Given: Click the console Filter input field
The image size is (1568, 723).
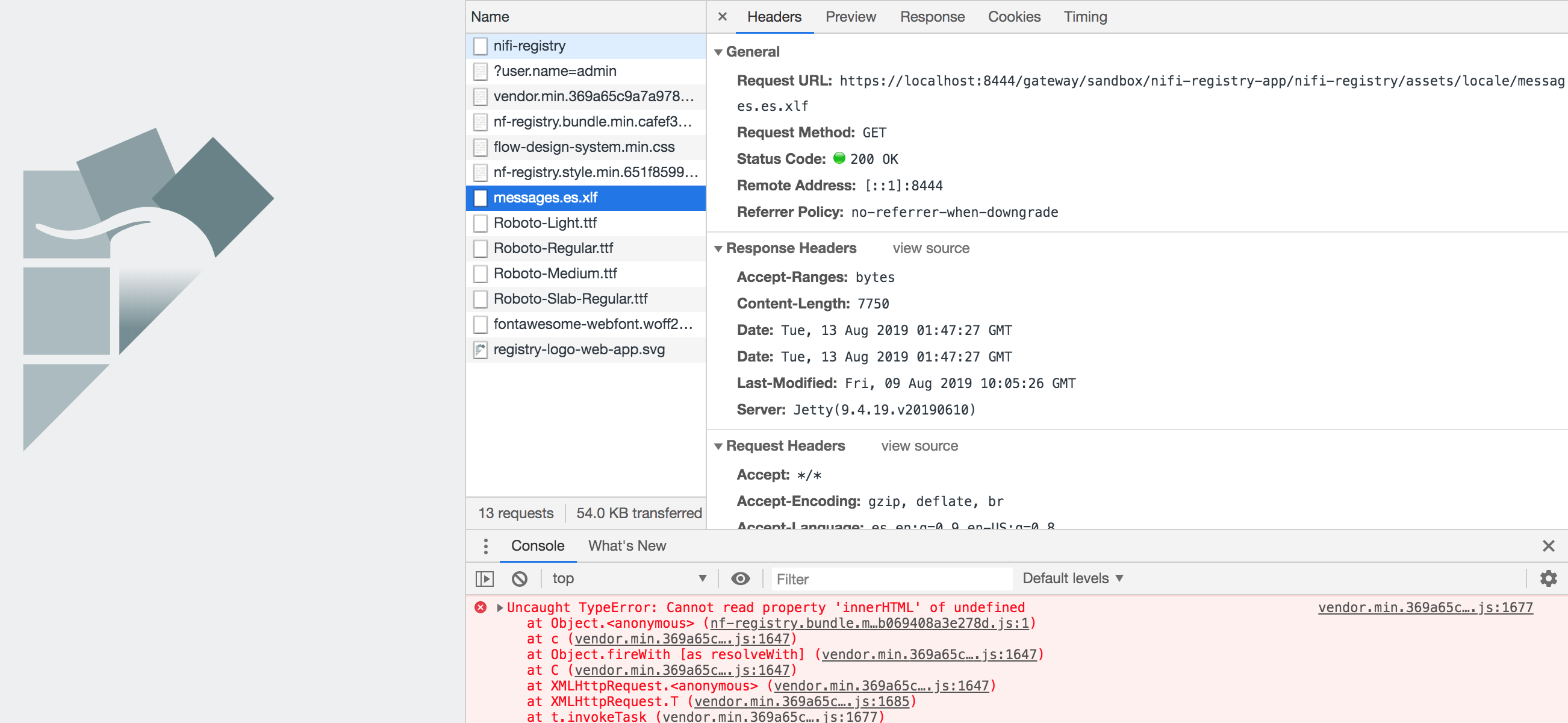Looking at the screenshot, I should pos(891,578).
